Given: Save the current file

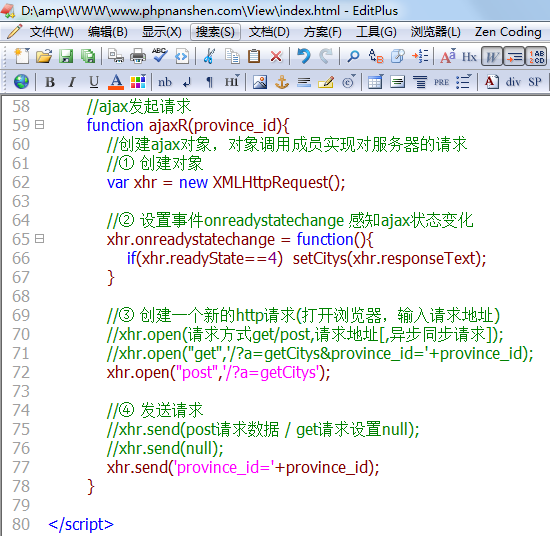Looking at the screenshot, I should 66,56.
